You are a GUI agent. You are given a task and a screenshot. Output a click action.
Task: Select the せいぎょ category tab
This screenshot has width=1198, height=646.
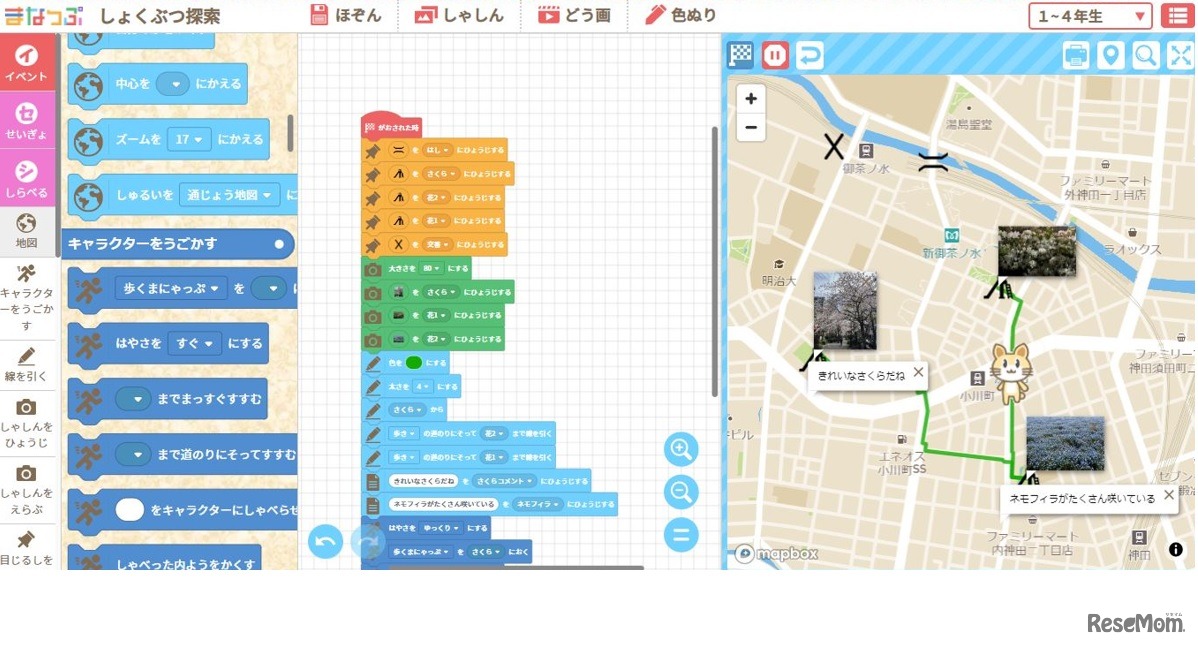click(27, 120)
